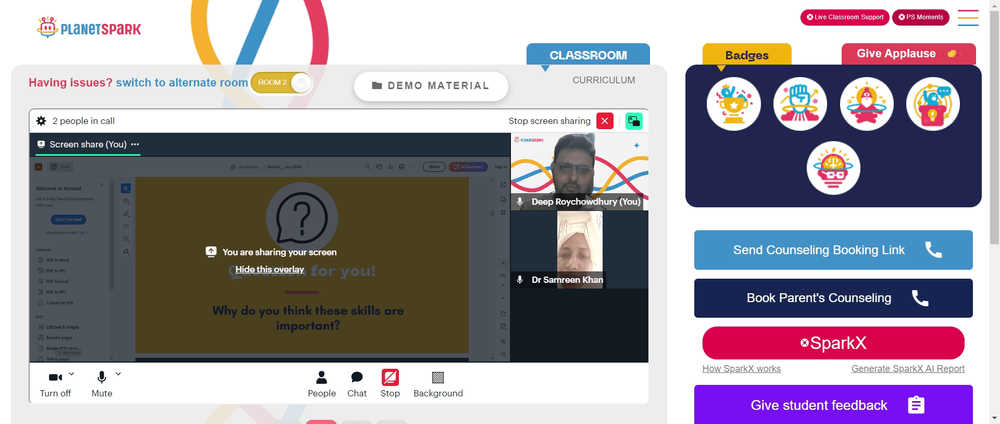This screenshot has width=1000, height=424.
Task: Award the brain with glasses badge
Action: point(833,168)
